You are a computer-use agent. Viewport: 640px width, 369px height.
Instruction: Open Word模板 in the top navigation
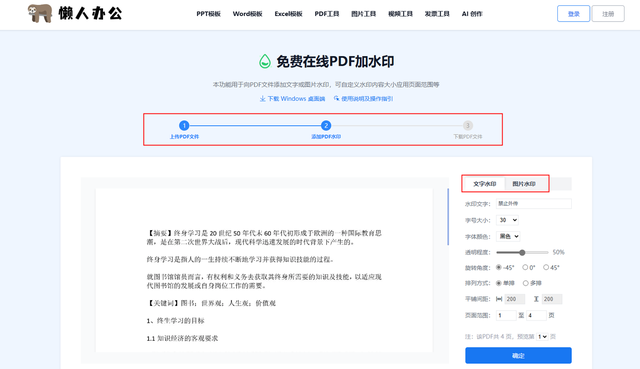(x=247, y=13)
